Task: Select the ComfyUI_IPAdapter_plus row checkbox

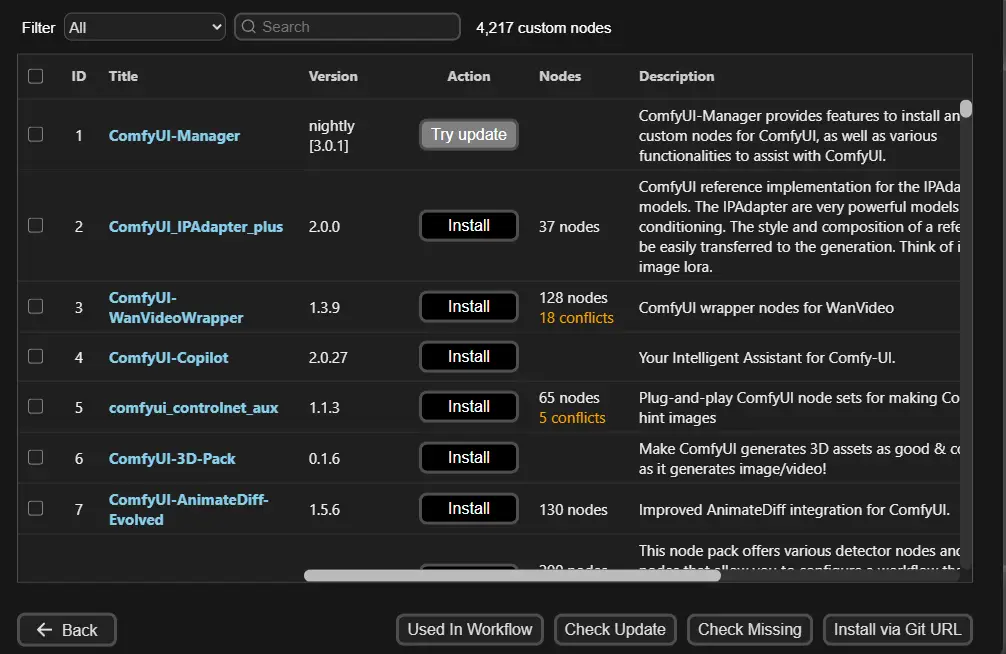Action: click(x=36, y=226)
